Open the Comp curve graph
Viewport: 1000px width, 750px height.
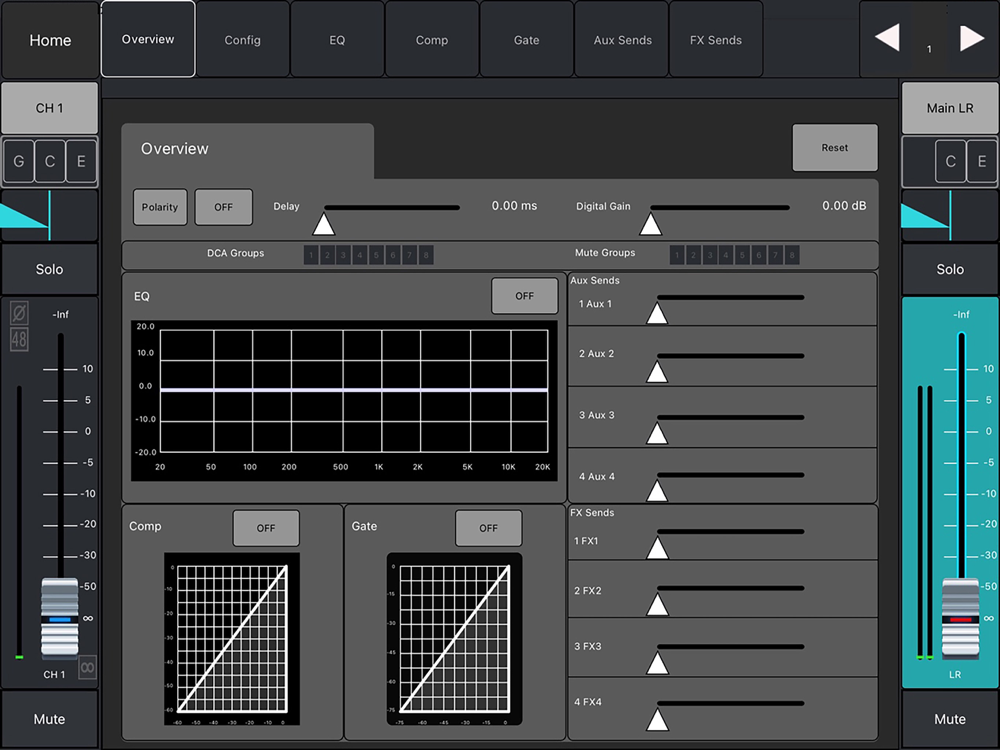pyautogui.click(x=232, y=638)
